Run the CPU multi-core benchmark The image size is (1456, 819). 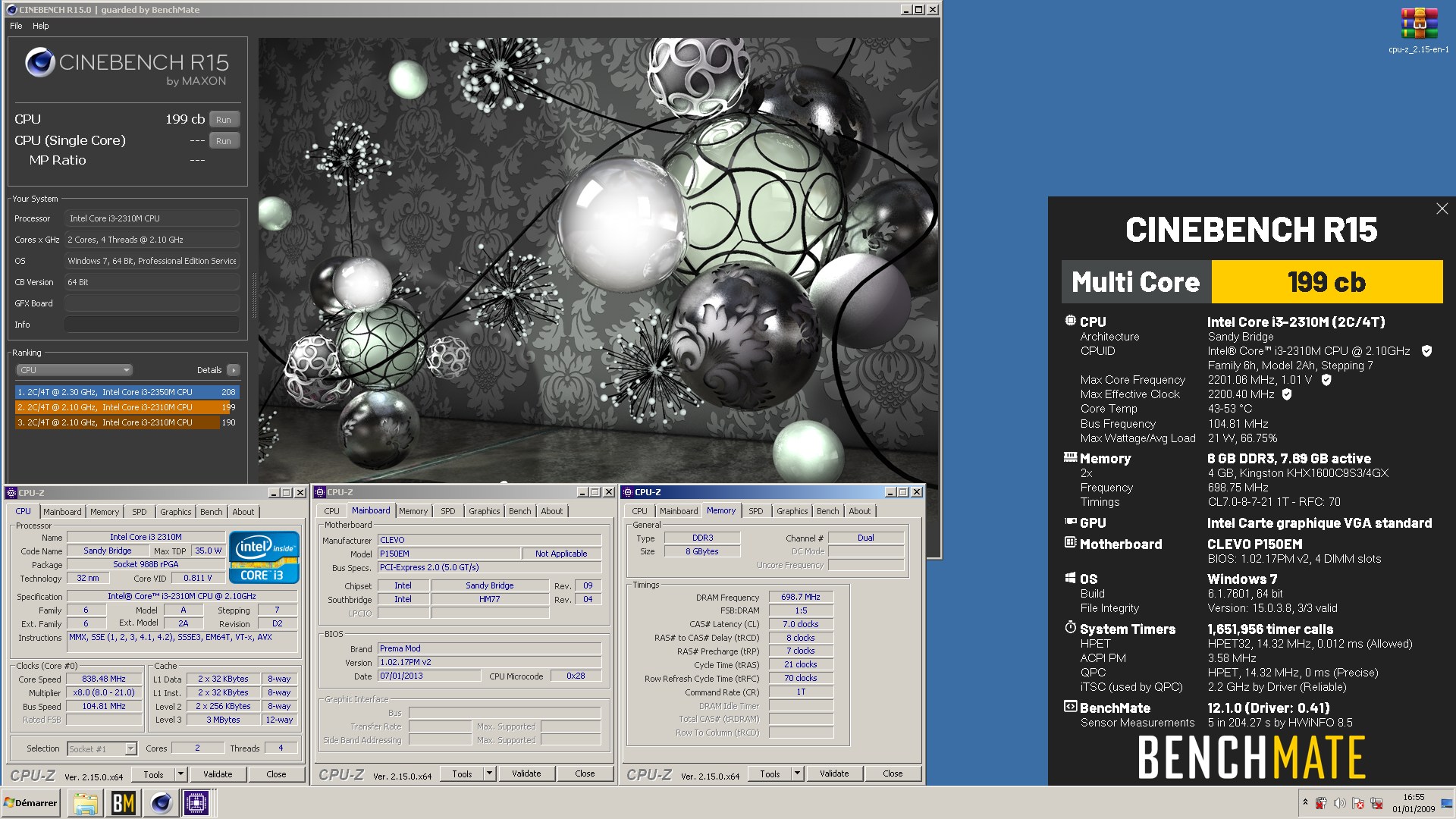(224, 120)
